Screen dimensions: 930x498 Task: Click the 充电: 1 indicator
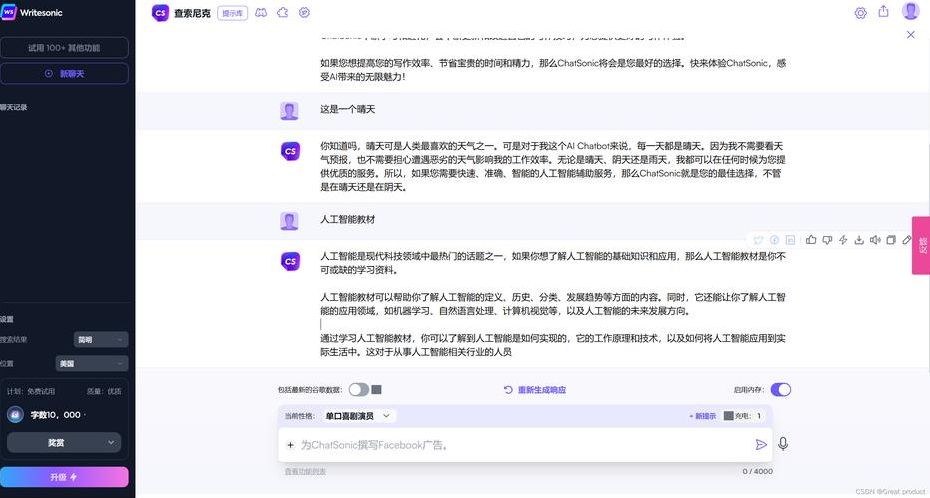(743, 416)
